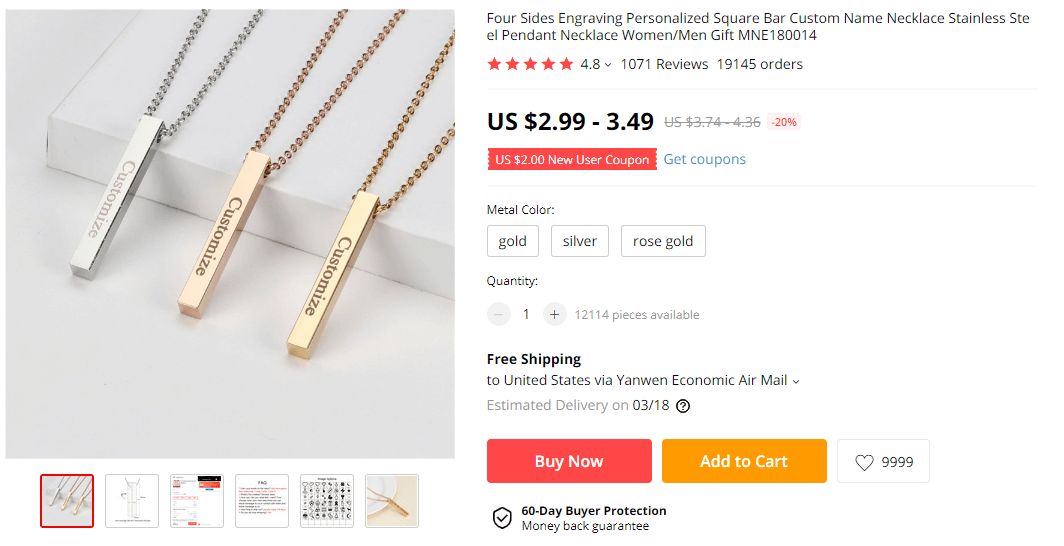Select the gold metal color option
The width and height of the screenshot is (1064, 546).
[x=513, y=241]
